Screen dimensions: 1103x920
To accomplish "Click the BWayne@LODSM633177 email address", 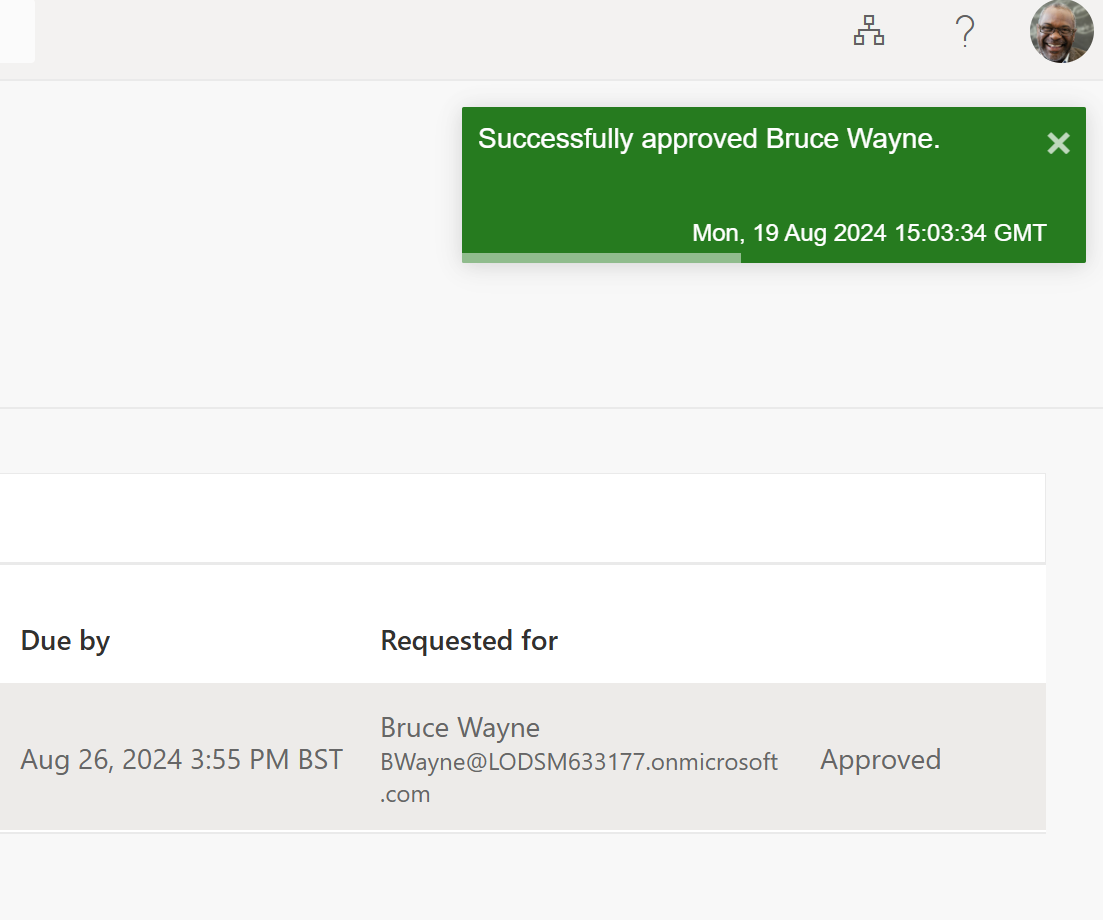I will click(578, 762).
